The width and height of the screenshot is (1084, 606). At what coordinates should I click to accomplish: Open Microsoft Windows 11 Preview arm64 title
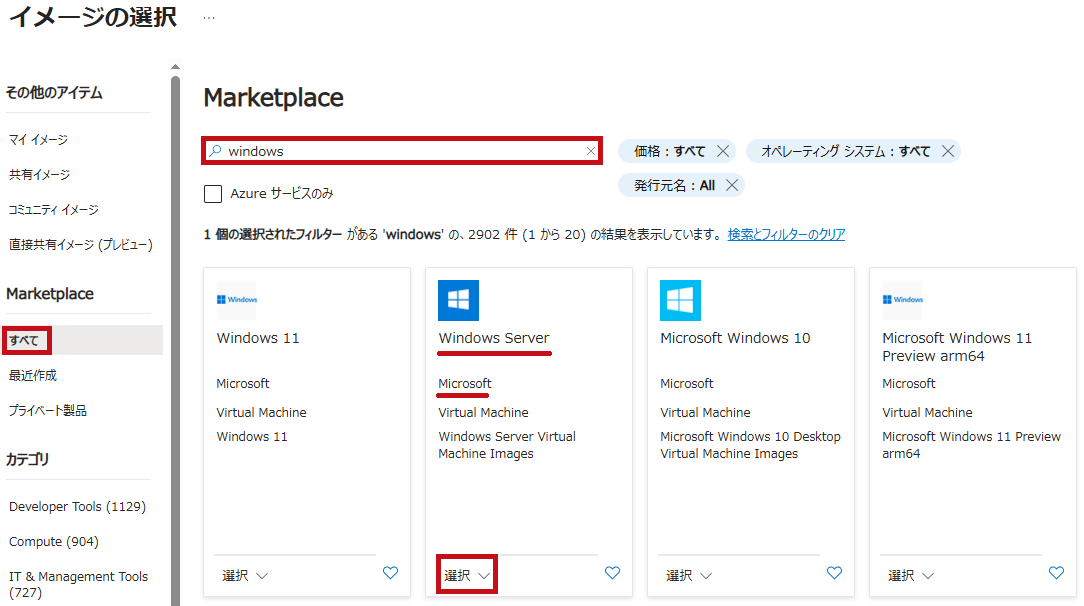click(957, 347)
